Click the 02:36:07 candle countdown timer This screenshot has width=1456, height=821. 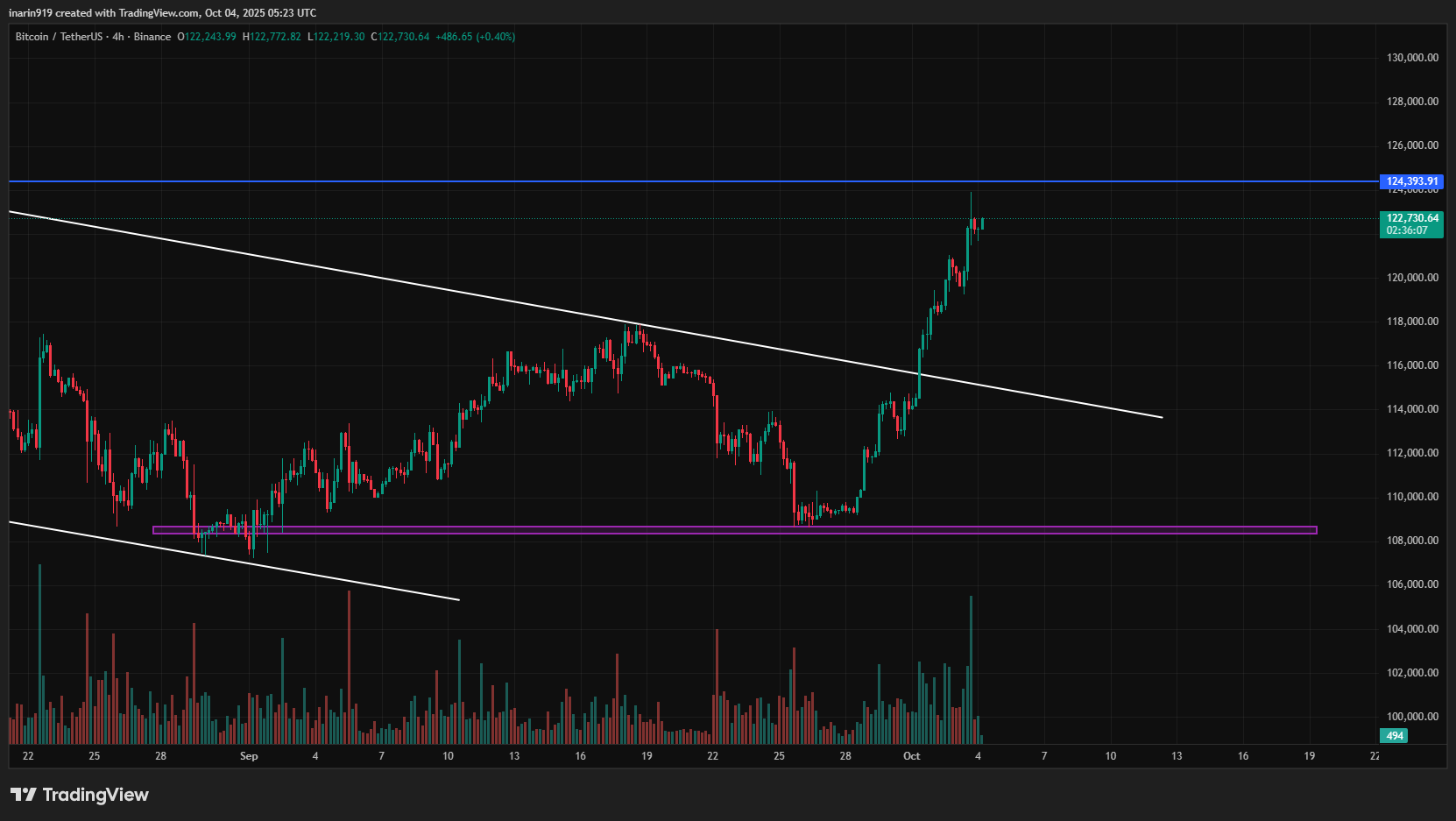(x=1407, y=230)
